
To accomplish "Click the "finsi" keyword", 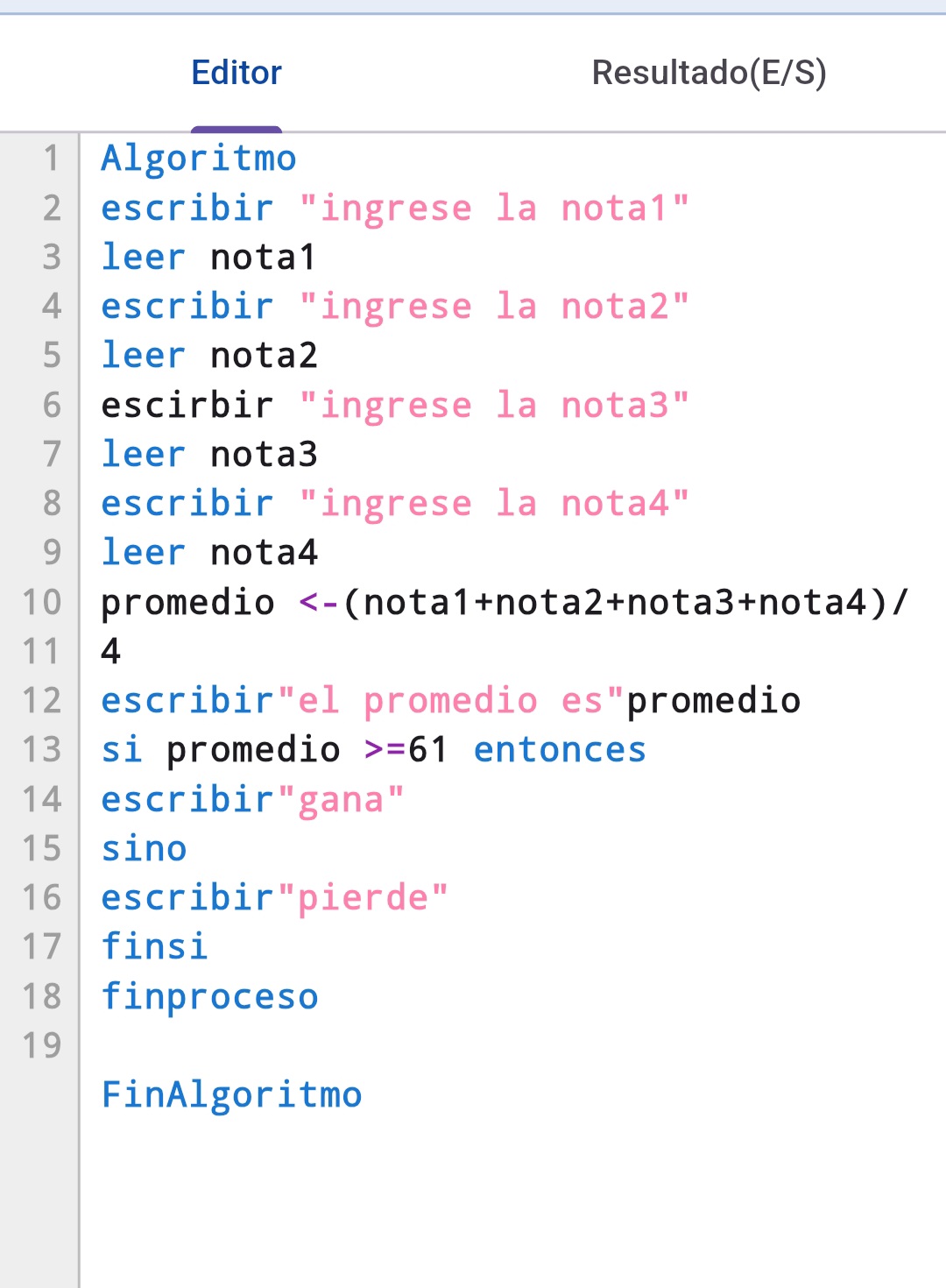I will pos(154,947).
